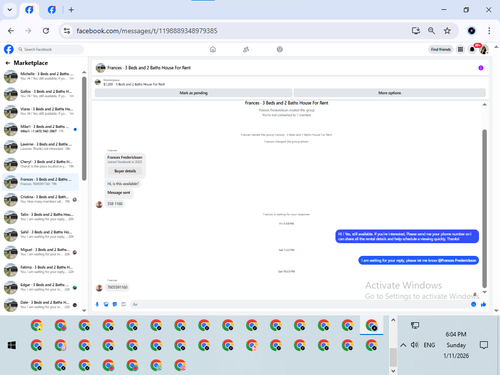Open the Gallos conversation
This screenshot has width=500, height=375.
[x=40, y=94]
